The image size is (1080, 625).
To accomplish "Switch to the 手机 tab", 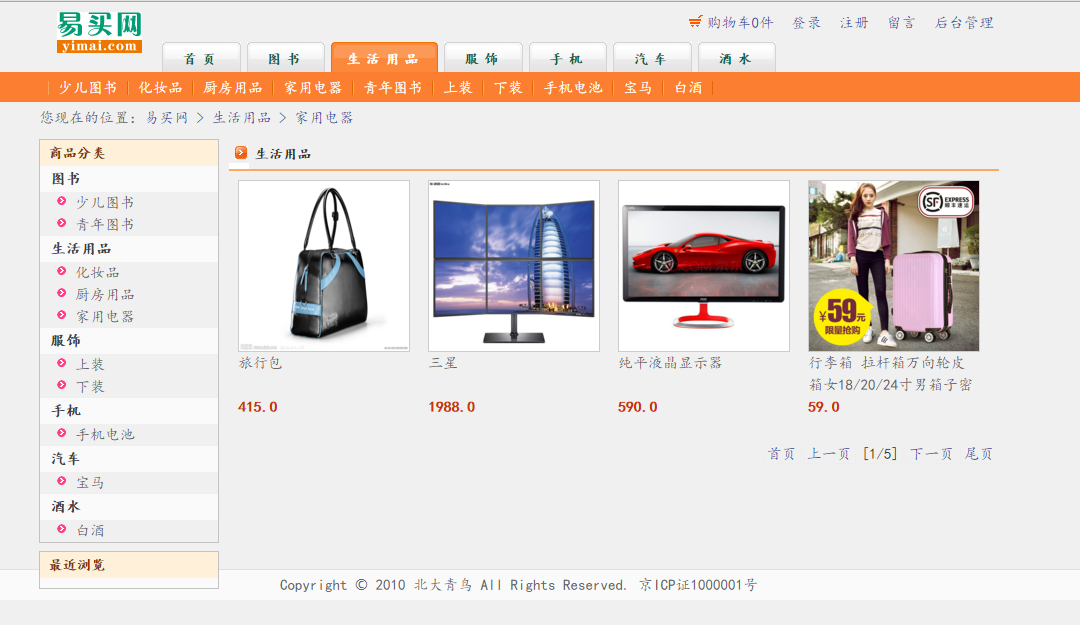I will (x=568, y=58).
